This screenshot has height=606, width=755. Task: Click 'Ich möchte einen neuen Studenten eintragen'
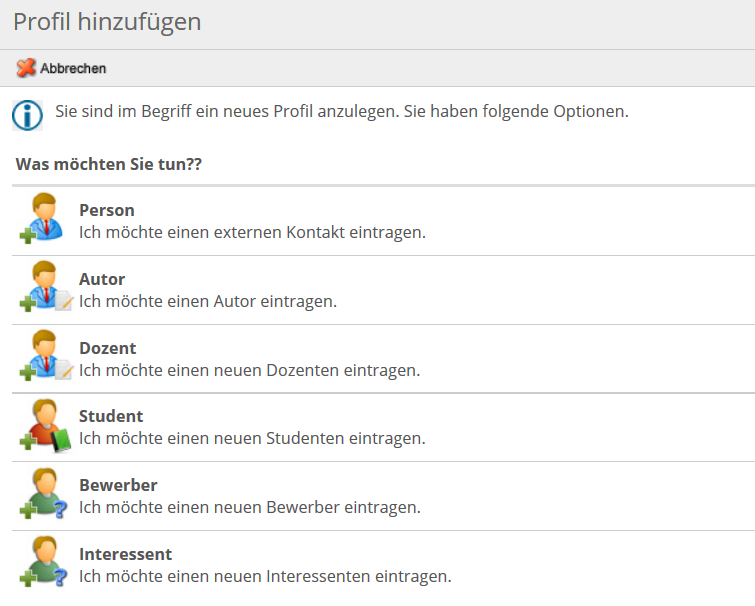[252, 438]
